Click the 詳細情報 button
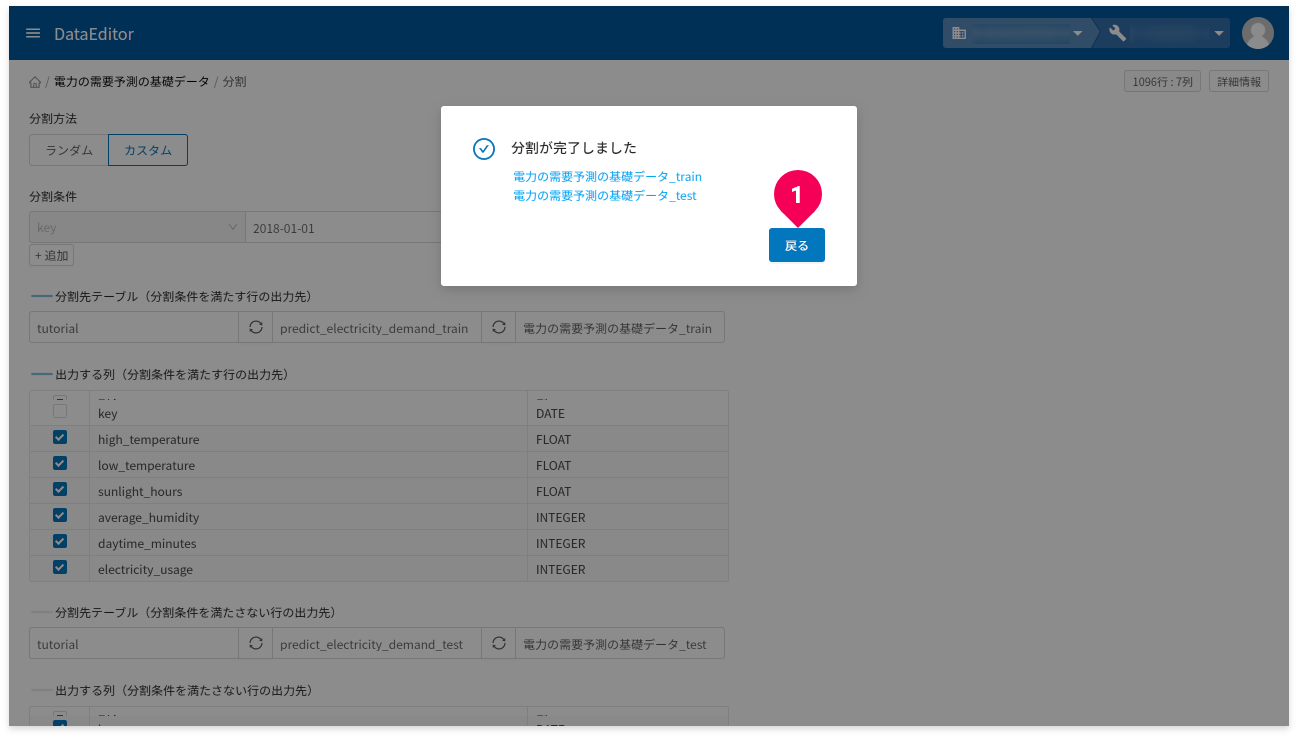Image resolution: width=1298 pixels, height=738 pixels. [1239, 82]
